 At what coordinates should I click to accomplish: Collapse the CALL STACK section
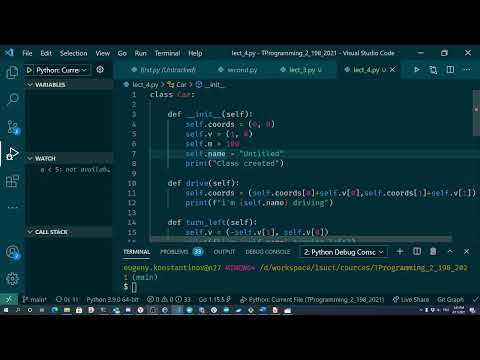click(69, 232)
